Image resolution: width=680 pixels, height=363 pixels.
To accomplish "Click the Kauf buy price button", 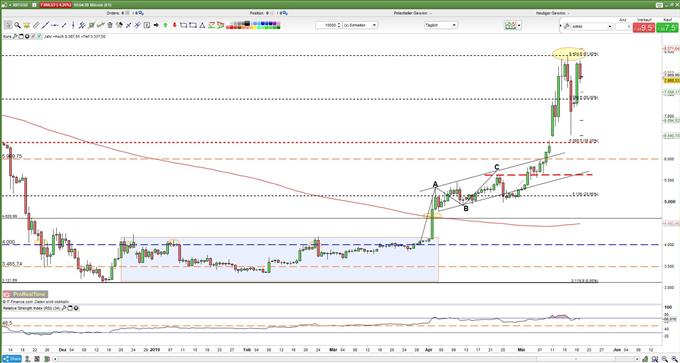I will point(667,28).
